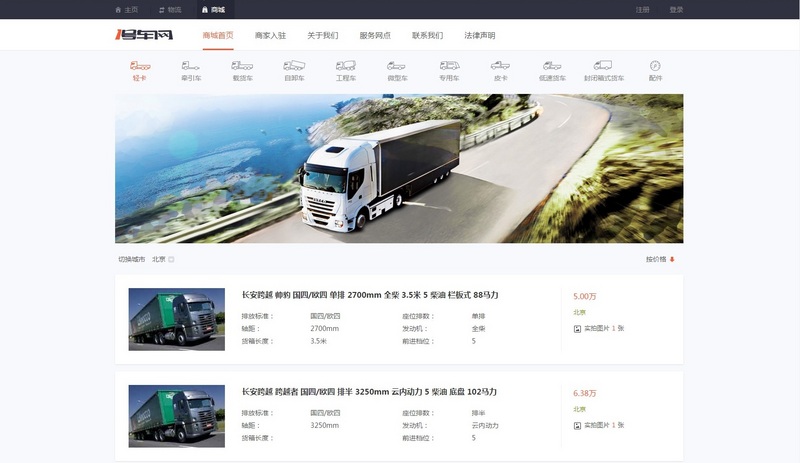Open the 北京 city switch selector
800x463 pixels.
[163, 259]
